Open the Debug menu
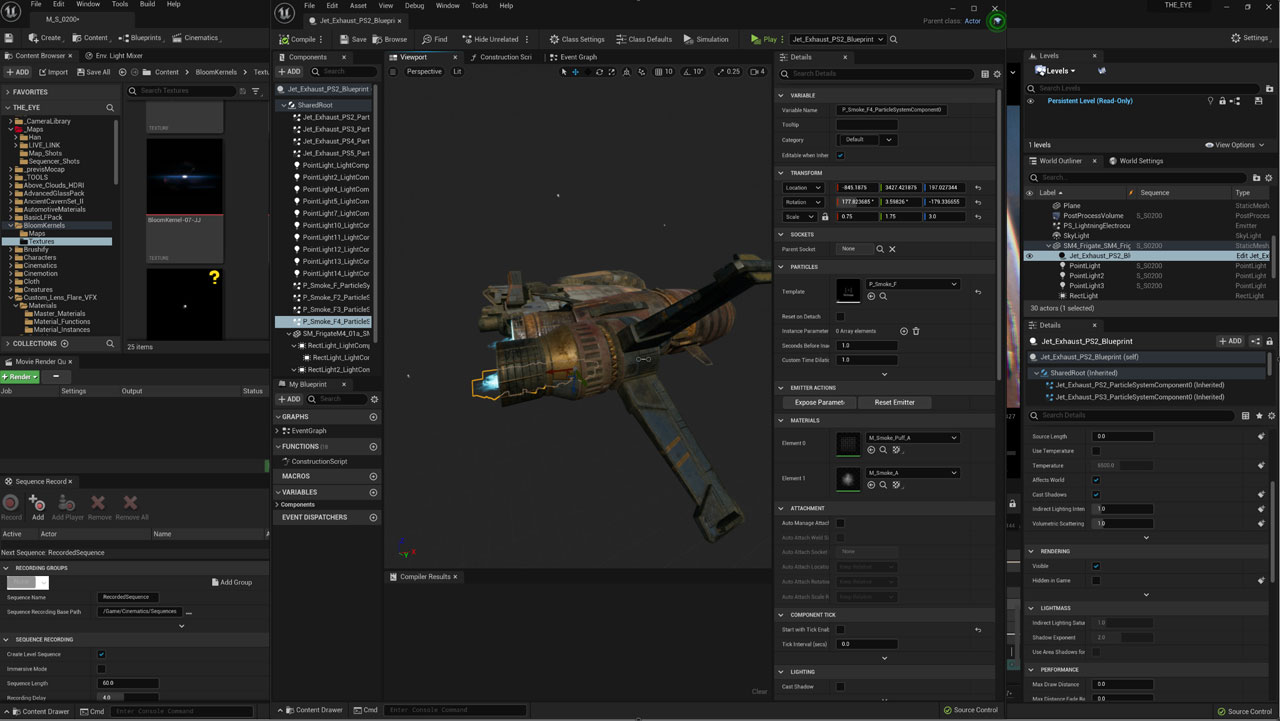1280x721 pixels. pyautogui.click(x=414, y=6)
